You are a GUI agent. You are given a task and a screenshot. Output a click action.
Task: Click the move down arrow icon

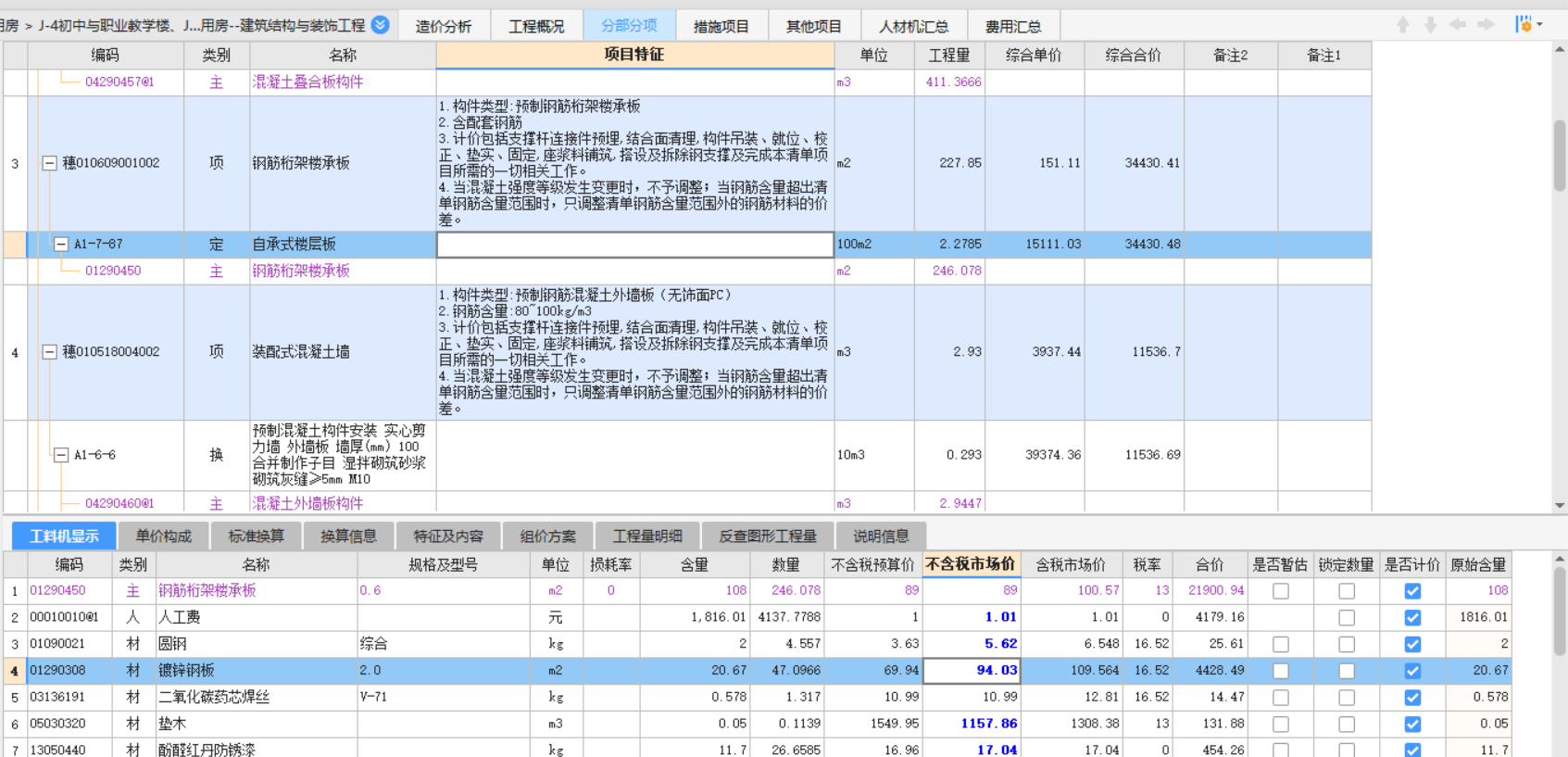tap(1431, 25)
